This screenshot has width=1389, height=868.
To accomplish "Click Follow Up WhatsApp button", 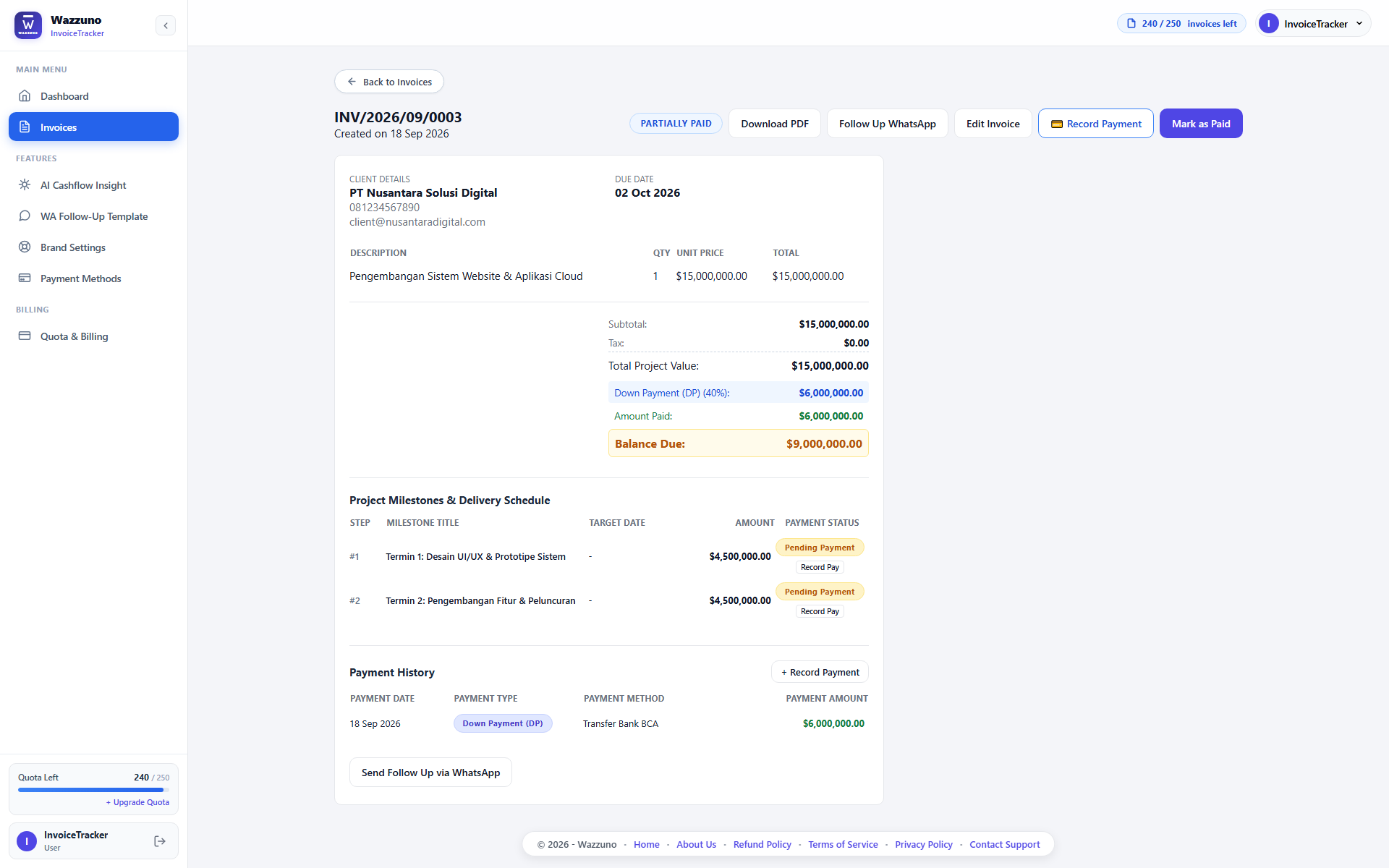I will (888, 124).
